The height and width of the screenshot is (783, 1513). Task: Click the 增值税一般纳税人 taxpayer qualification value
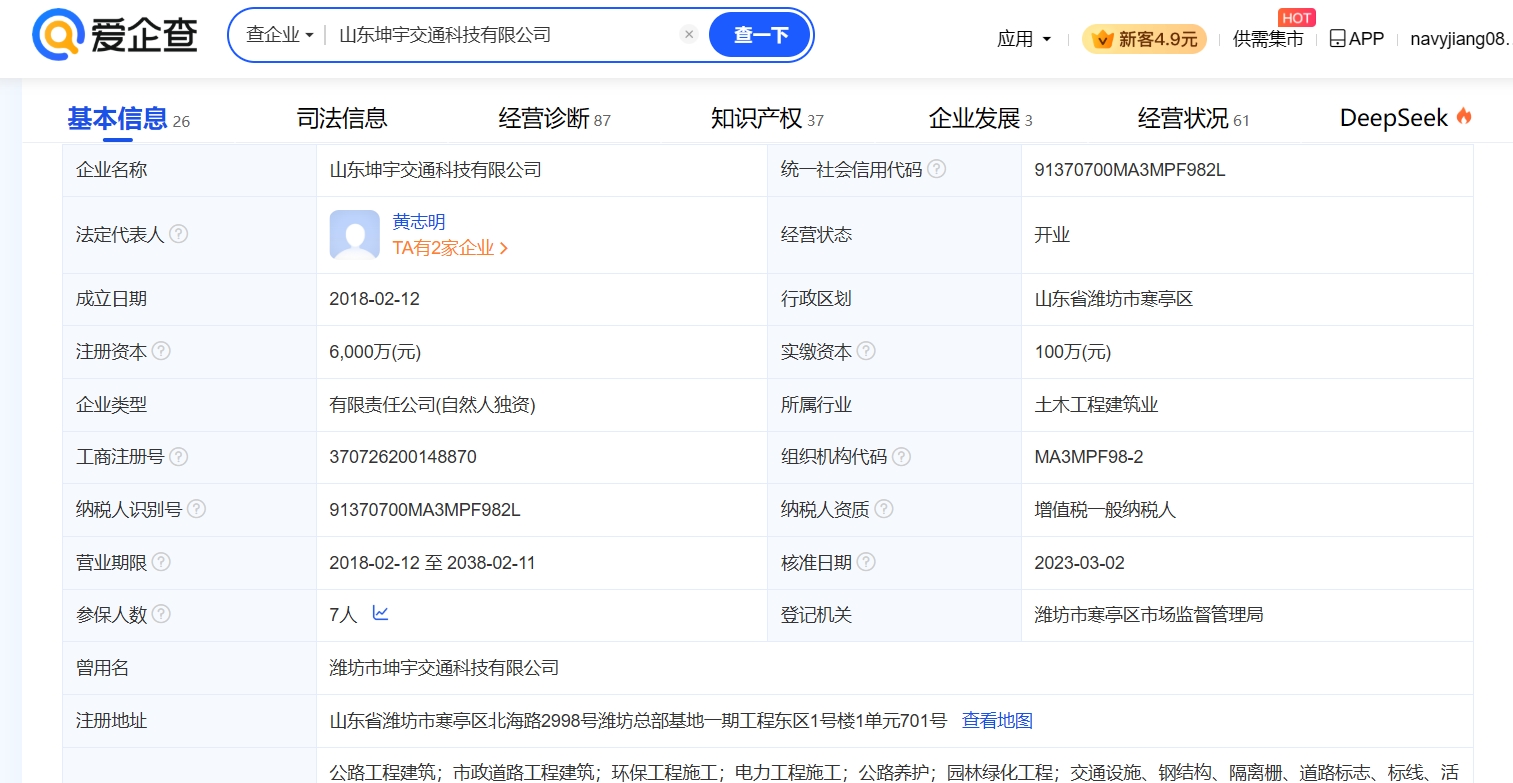click(x=1105, y=510)
